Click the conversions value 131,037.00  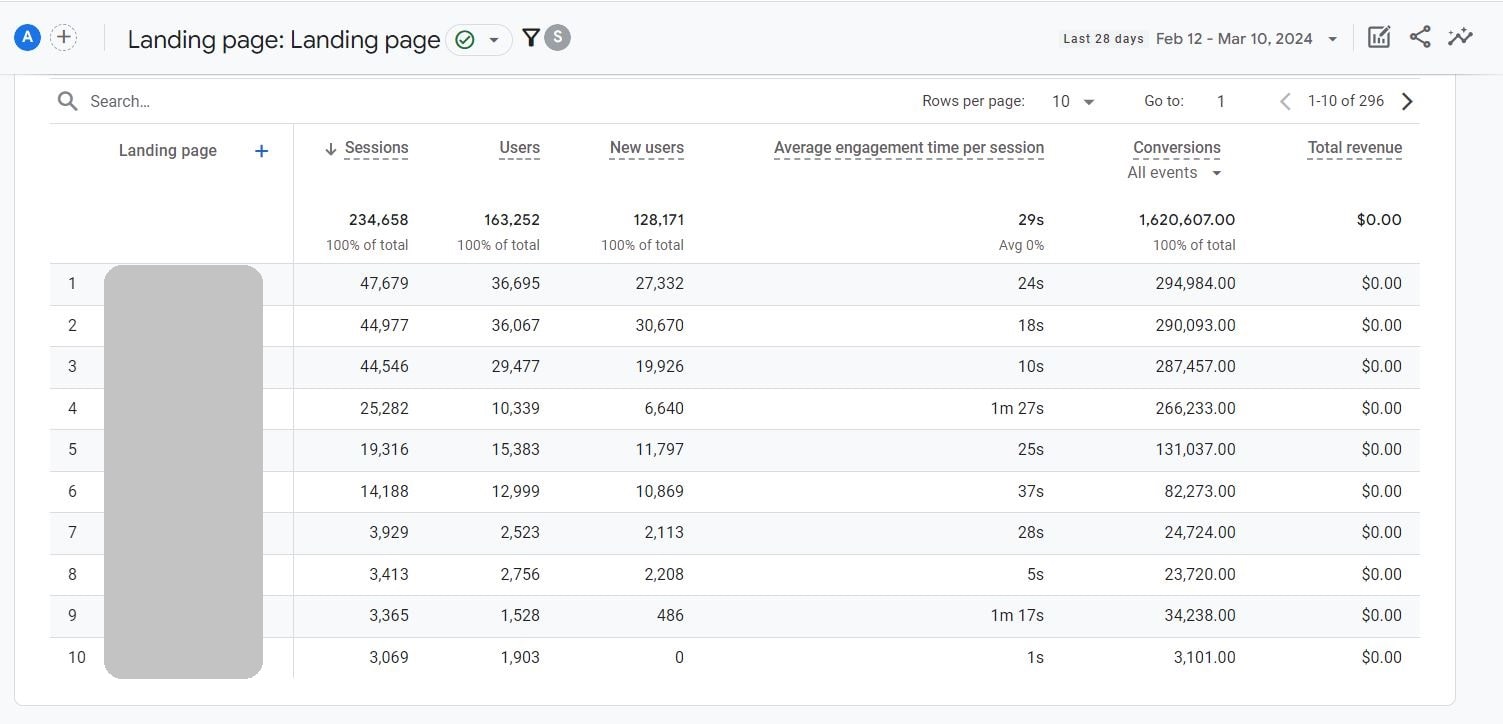coord(1195,450)
